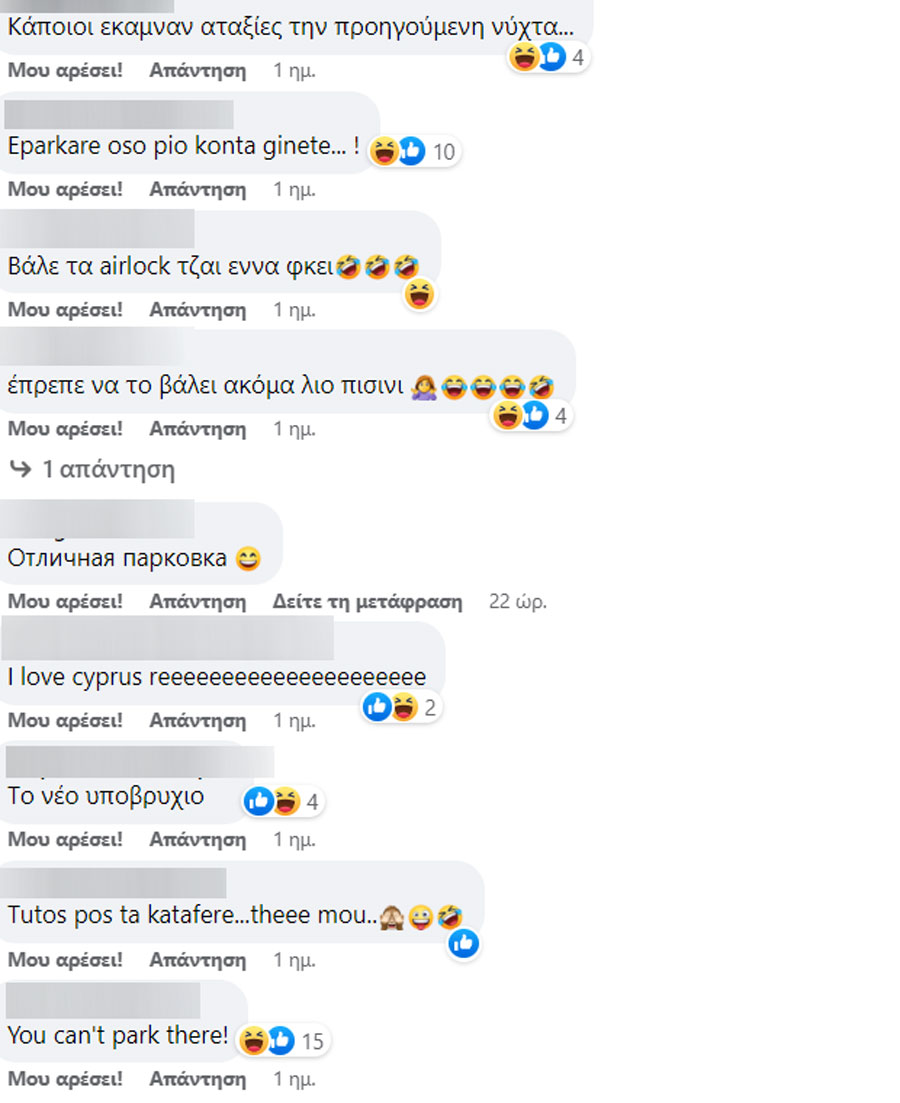Click "Δείτε τη μετάφραση" on Russian comment

click(x=367, y=601)
